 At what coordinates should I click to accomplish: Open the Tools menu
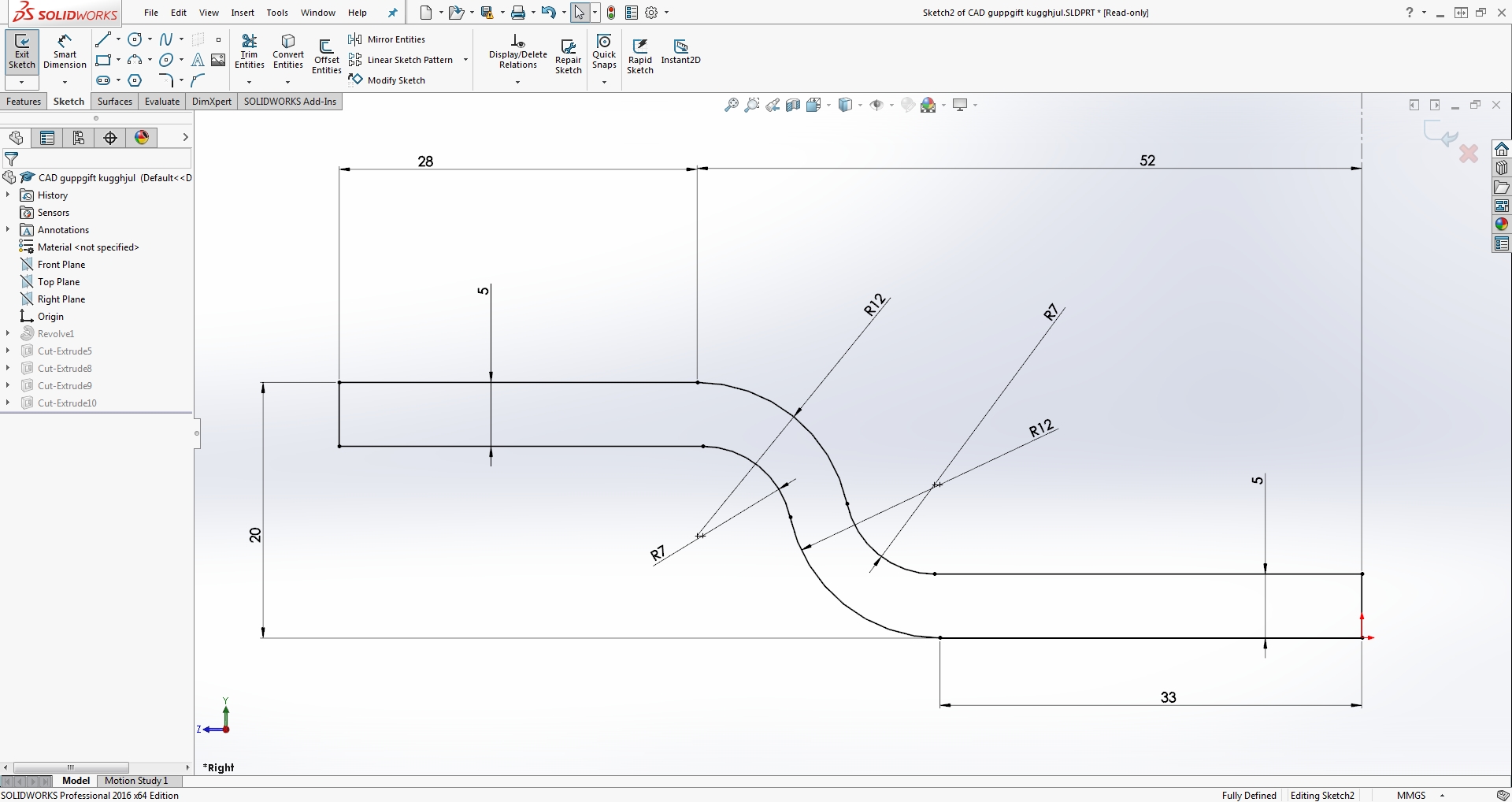[277, 13]
